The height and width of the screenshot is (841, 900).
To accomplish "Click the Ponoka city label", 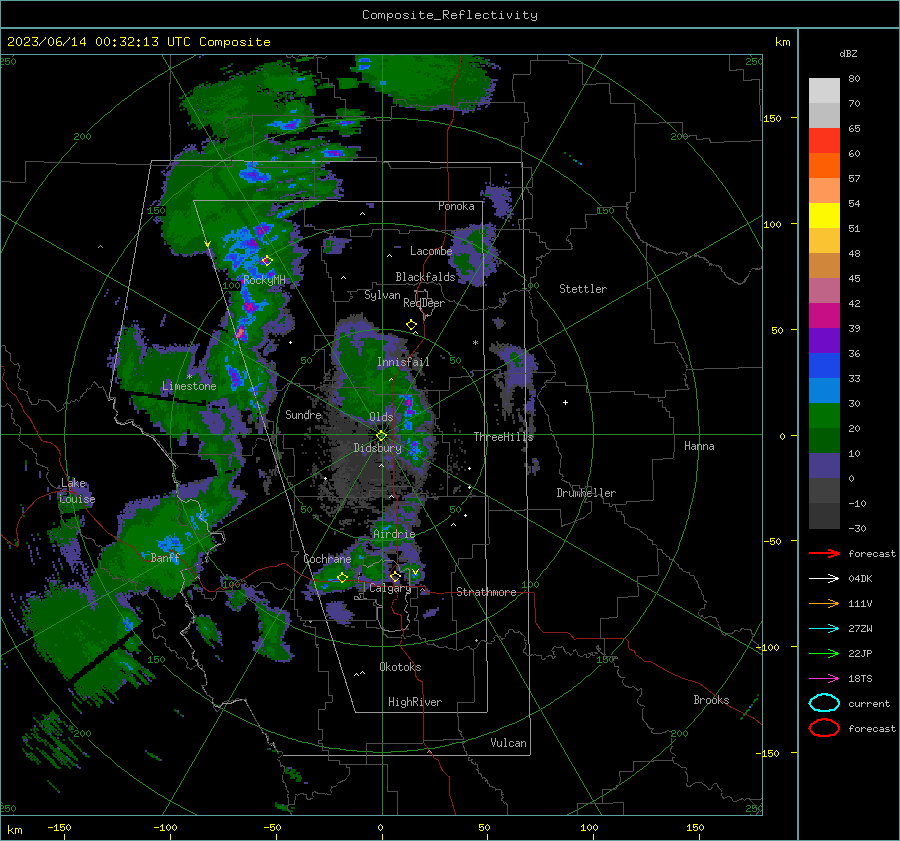I will (456, 206).
